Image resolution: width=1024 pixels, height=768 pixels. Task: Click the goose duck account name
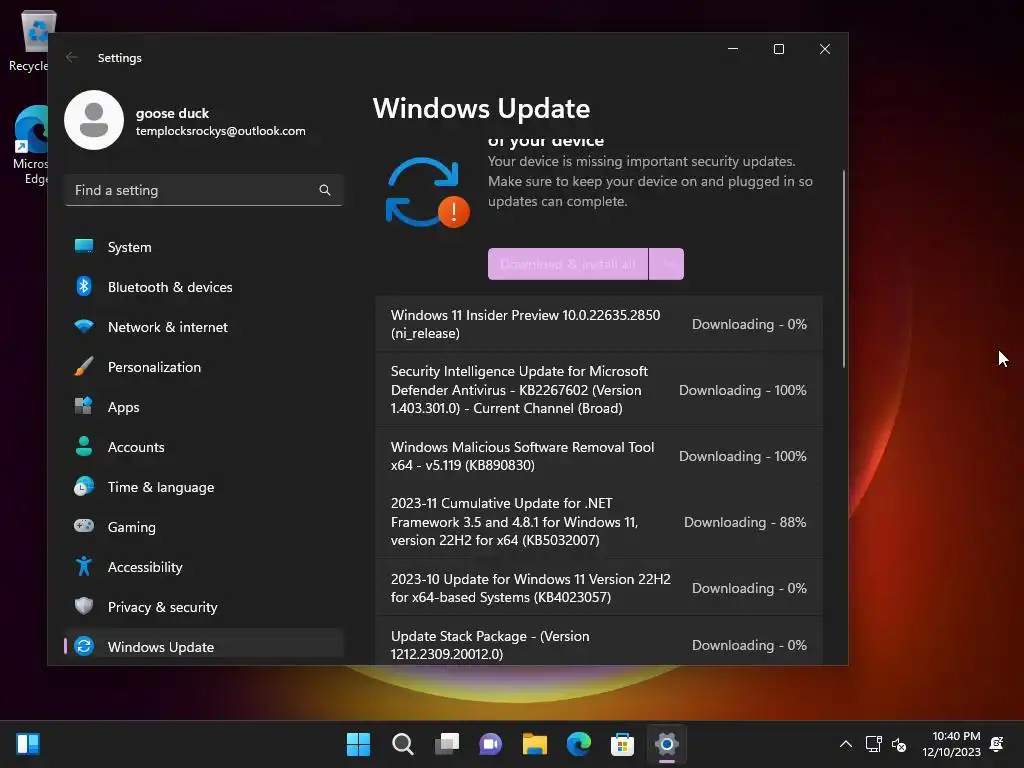point(172,113)
